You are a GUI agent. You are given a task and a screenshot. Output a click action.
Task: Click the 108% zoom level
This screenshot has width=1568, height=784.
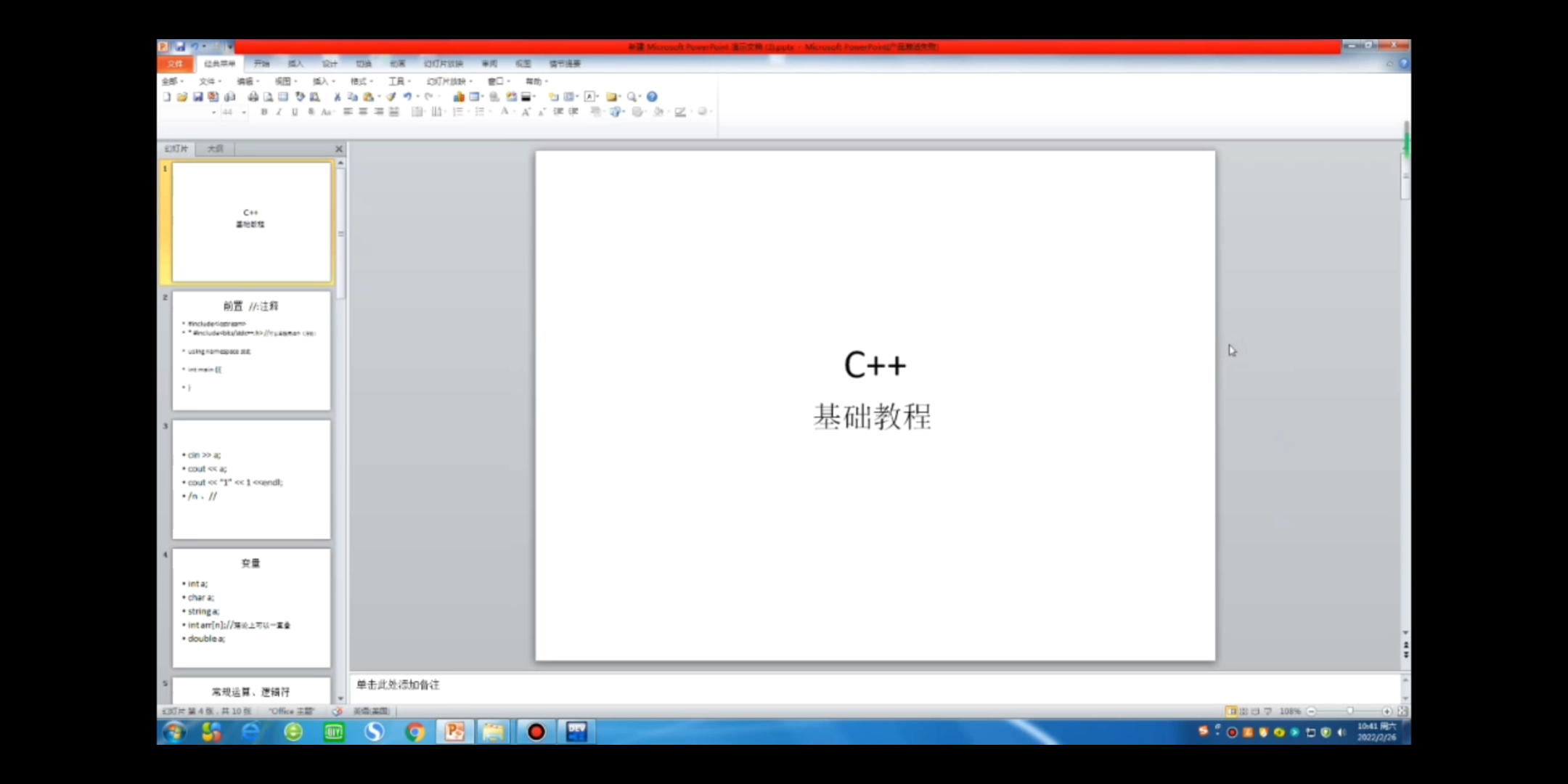[1290, 711]
